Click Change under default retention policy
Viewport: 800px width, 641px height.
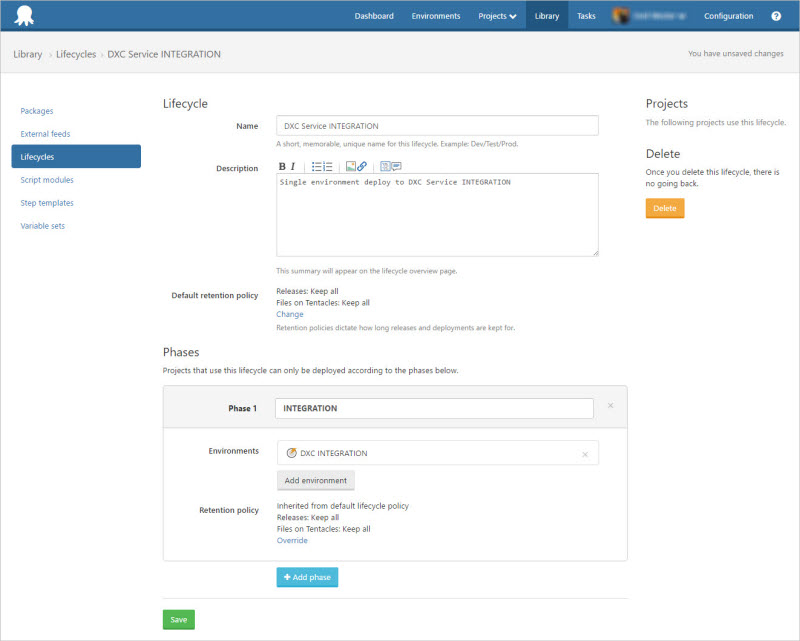tap(289, 314)
